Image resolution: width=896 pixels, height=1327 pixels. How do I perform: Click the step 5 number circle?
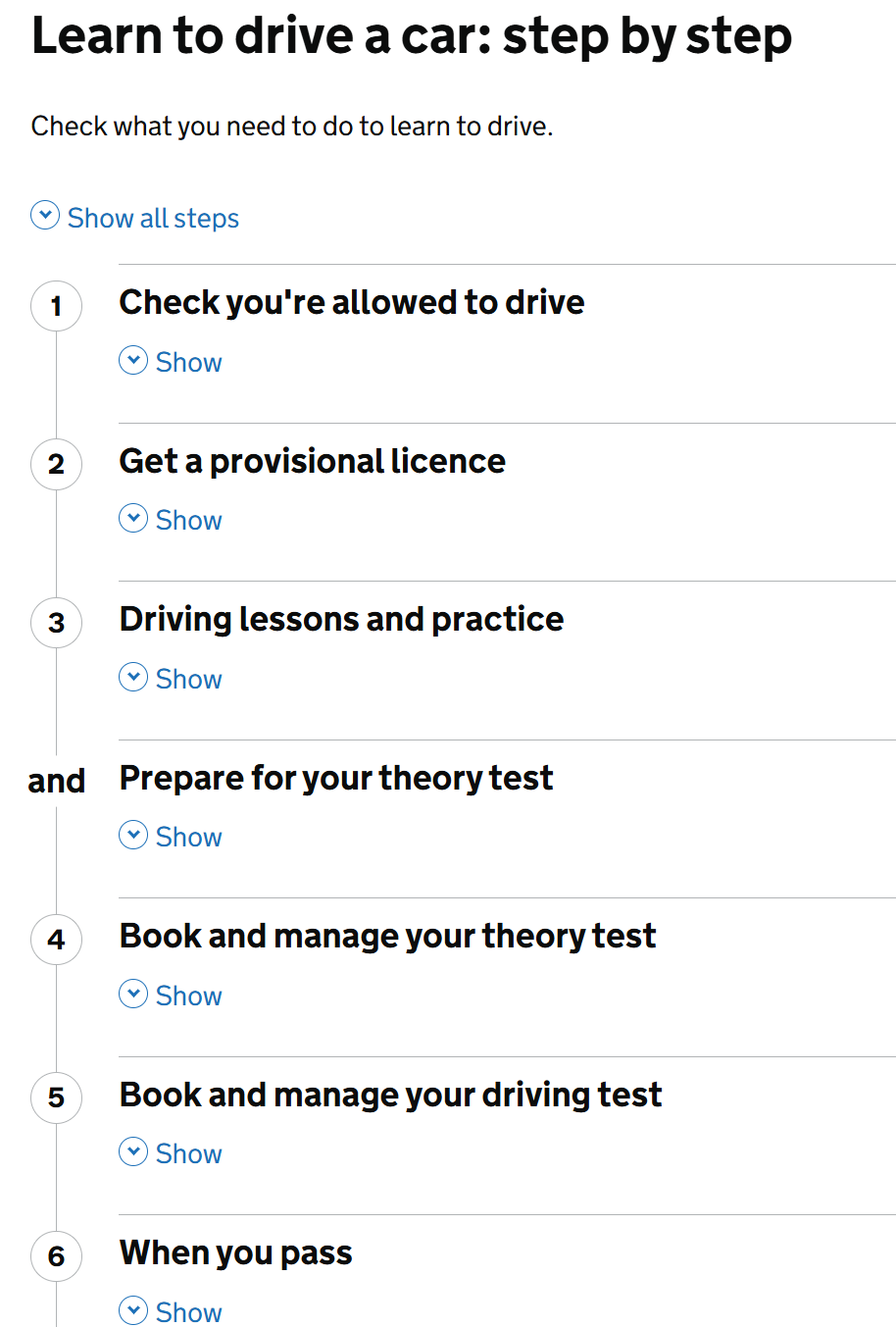click(56, 1097)
